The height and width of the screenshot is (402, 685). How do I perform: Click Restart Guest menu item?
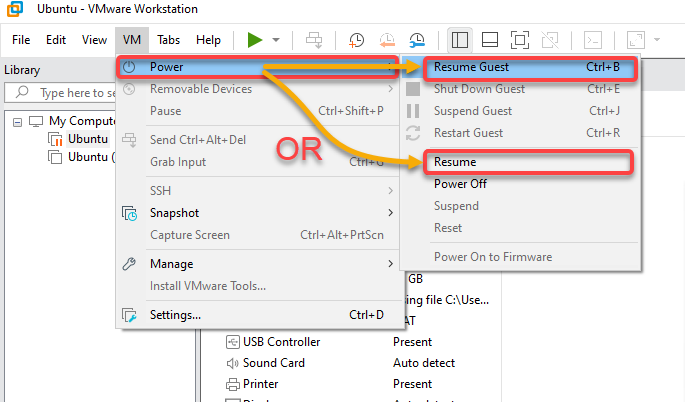pyautogui.click(x=521, y=132)
